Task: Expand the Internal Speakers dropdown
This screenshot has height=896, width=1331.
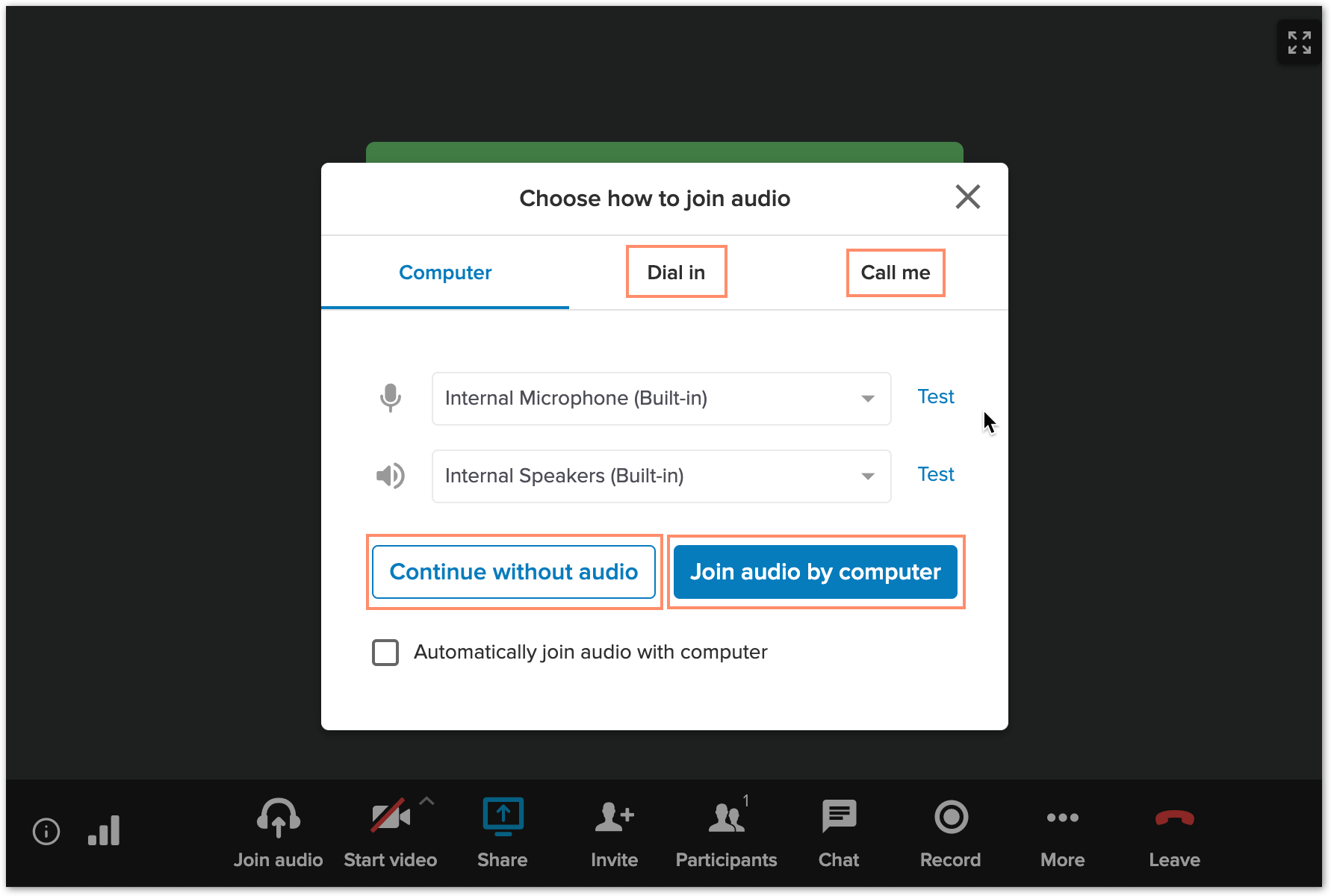Action: click(661, 476)
